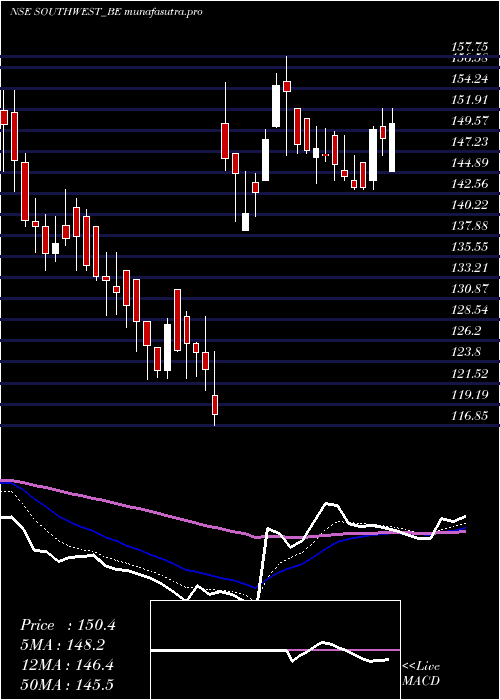The image size is (500, 700).
Task: Select the 147.23 price axis label
Action: (x=469, y=142)
